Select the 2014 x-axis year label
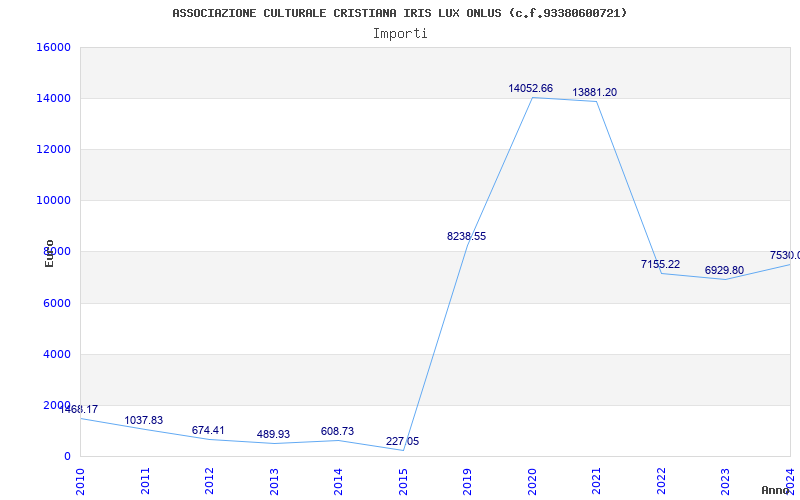The height and width of the screenshot is (500, 800). pos(338,481)
